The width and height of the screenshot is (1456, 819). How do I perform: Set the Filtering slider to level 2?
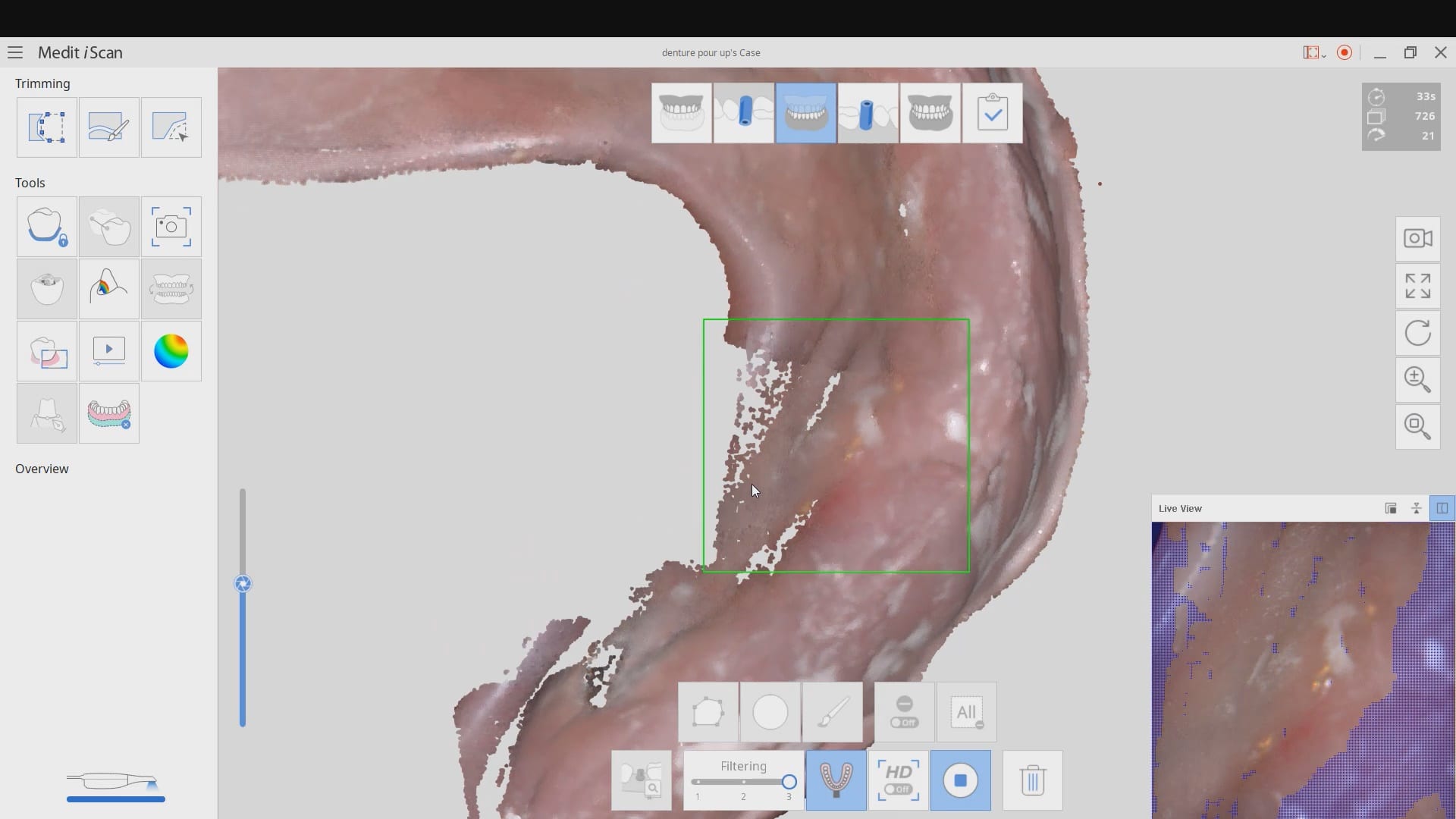tap(743, 782)
